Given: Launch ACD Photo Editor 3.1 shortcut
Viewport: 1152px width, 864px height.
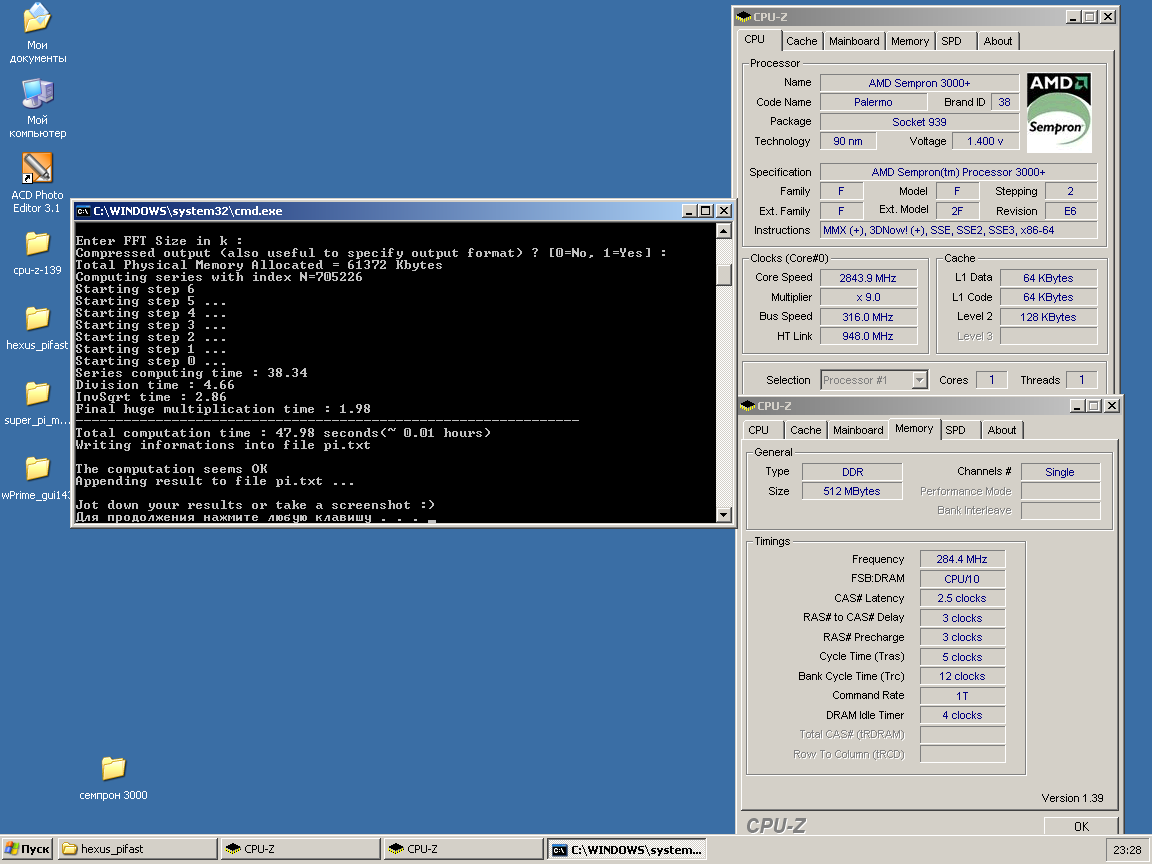Looking at the screenshot, I should click(37, 183).
